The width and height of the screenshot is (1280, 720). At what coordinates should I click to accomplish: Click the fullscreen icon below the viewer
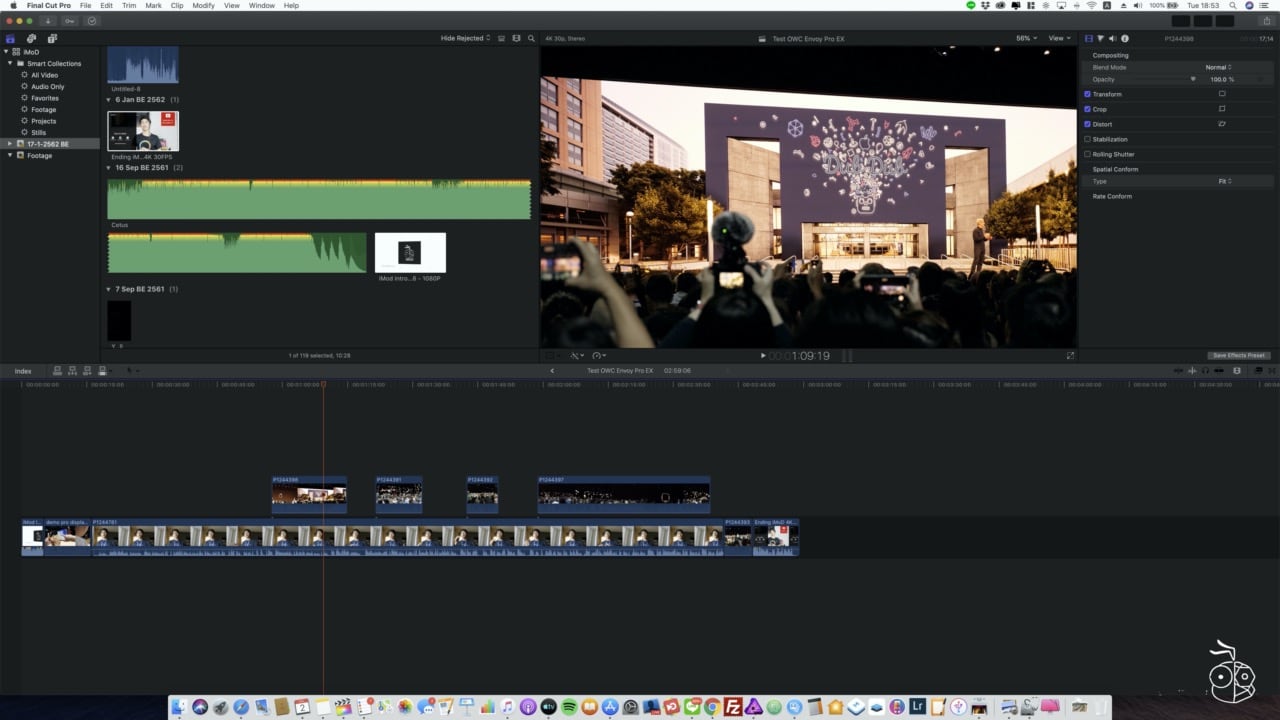(x=1070, y=355)
